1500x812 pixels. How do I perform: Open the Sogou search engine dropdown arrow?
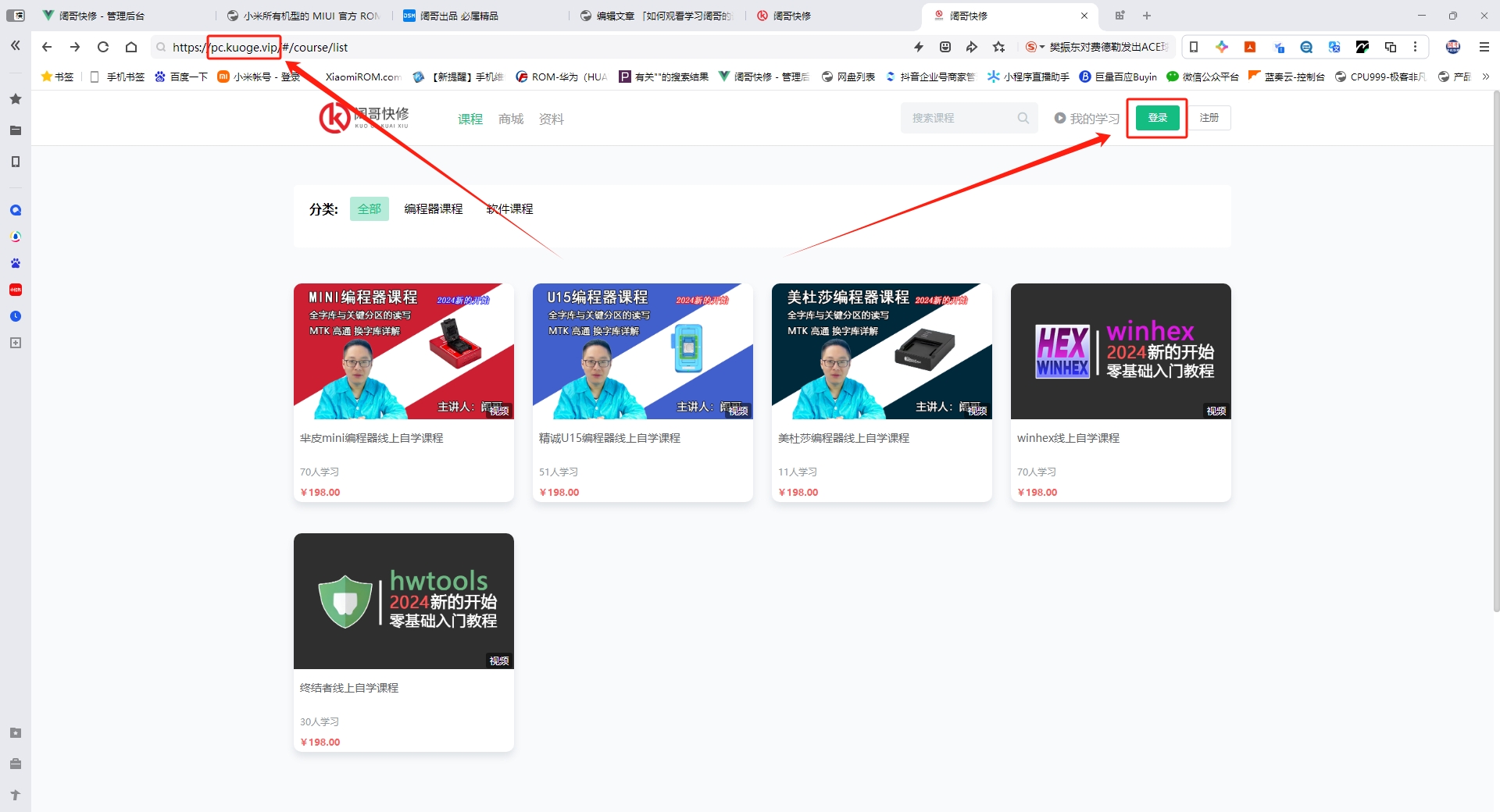point(1042,47)
